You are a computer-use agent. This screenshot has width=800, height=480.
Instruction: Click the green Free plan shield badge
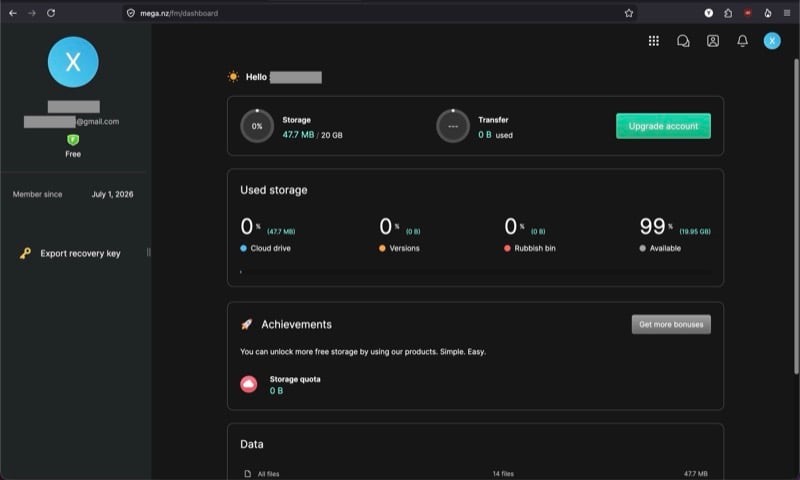point(73,140)
